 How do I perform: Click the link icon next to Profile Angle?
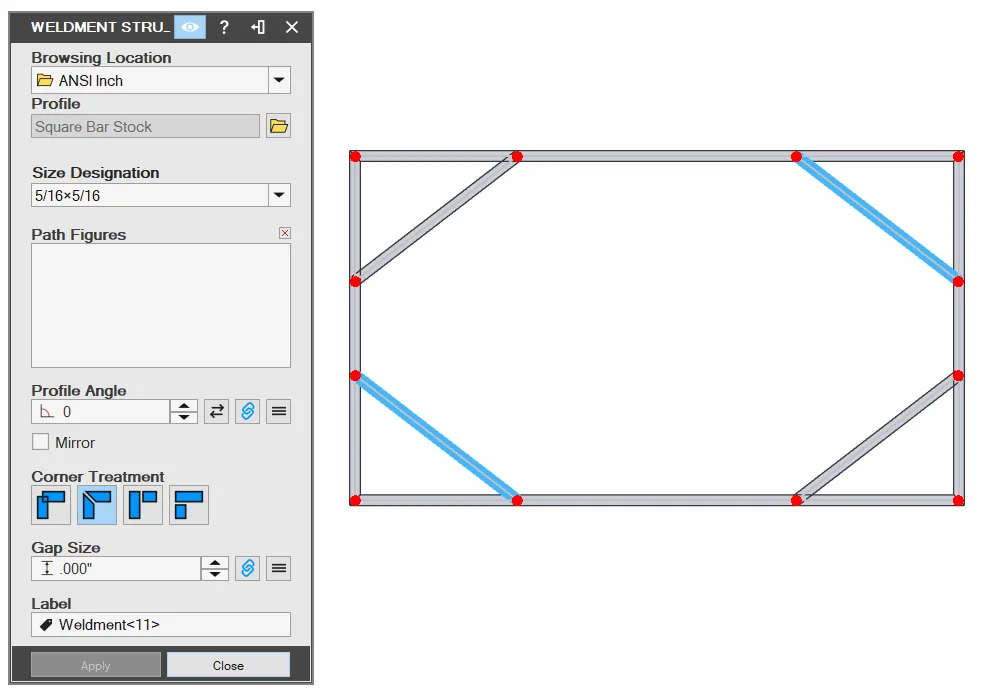(248, 411)
